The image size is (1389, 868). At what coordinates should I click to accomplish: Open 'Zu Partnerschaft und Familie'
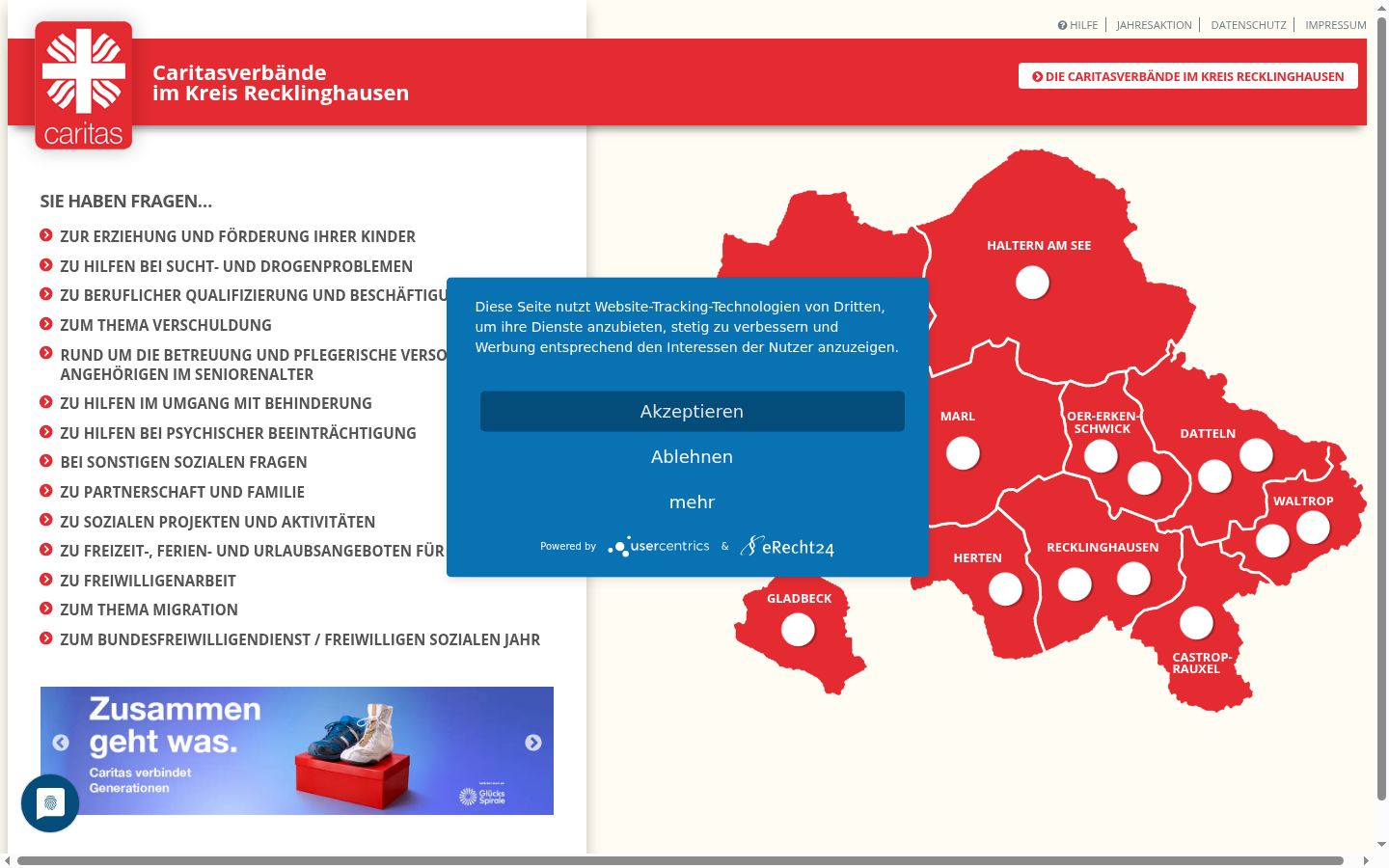coord(182,492)
